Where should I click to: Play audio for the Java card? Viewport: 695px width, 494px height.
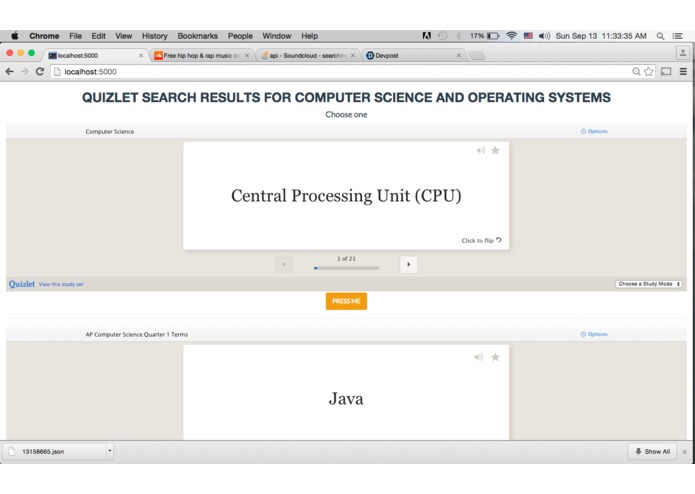point(478,357)
